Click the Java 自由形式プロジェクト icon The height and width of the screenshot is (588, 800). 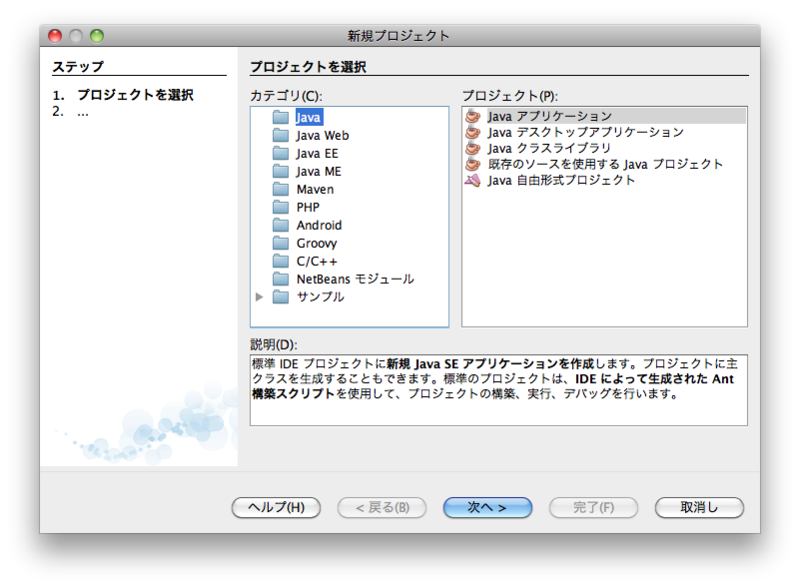point(473,180)
